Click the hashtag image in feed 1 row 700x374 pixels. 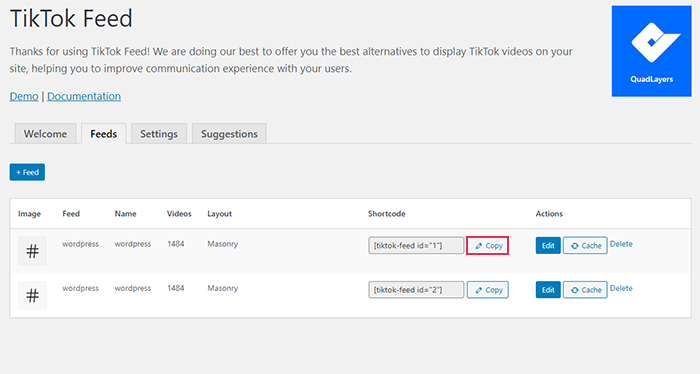[32, 251]
